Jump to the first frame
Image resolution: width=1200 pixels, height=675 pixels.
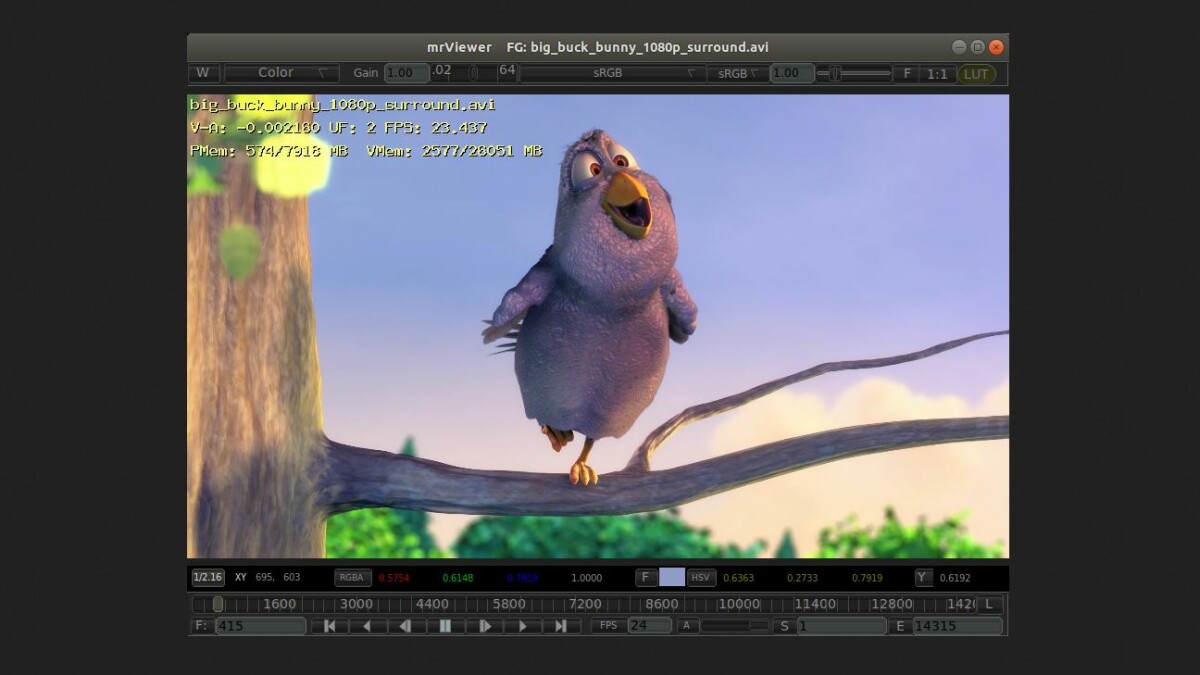329,626
